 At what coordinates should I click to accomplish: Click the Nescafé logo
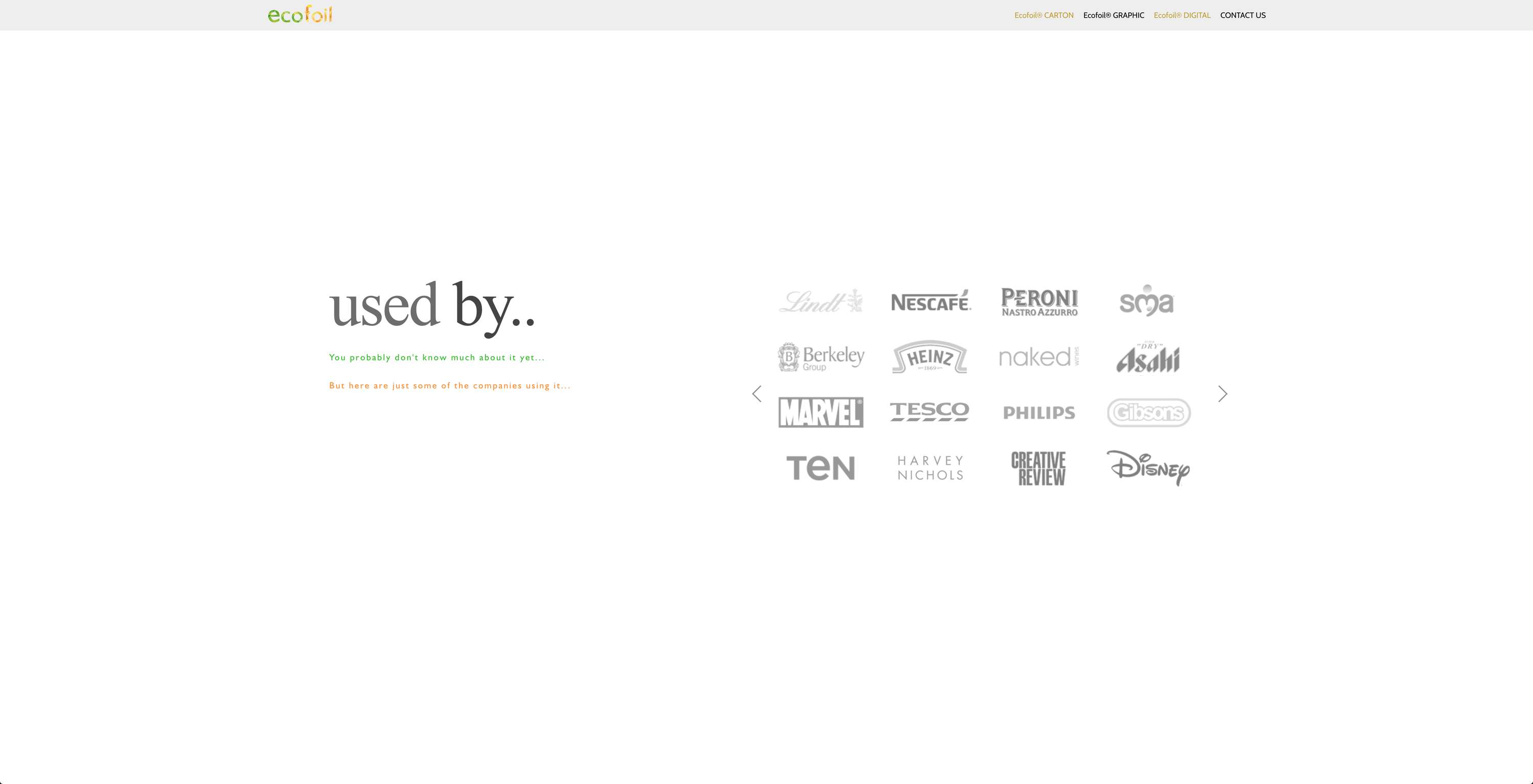[x=931, y=301]
